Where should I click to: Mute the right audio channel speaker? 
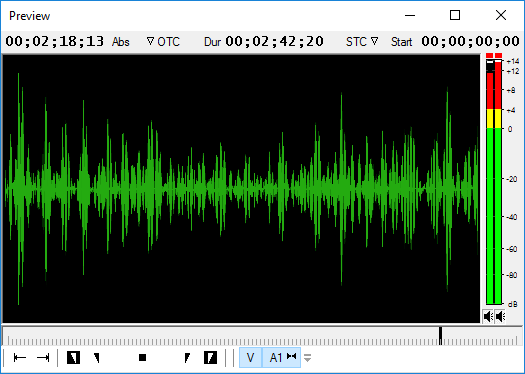coord(500,316)
